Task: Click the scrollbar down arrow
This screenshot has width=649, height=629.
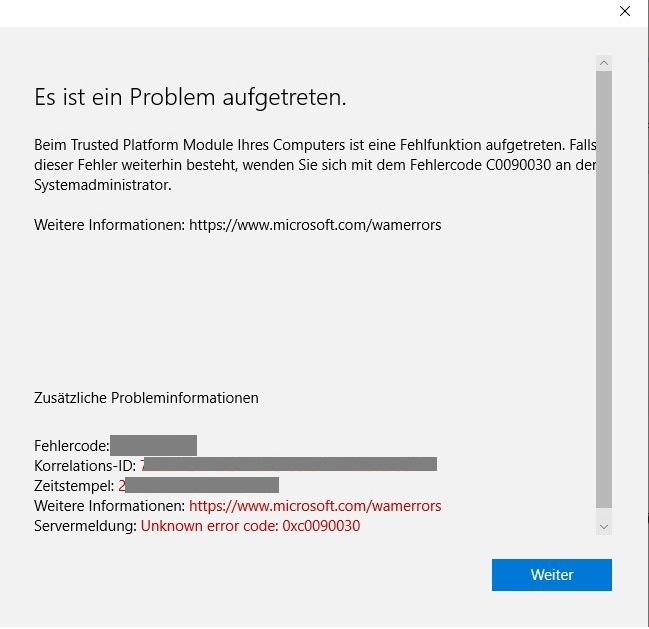Action: tap(603, 527)
